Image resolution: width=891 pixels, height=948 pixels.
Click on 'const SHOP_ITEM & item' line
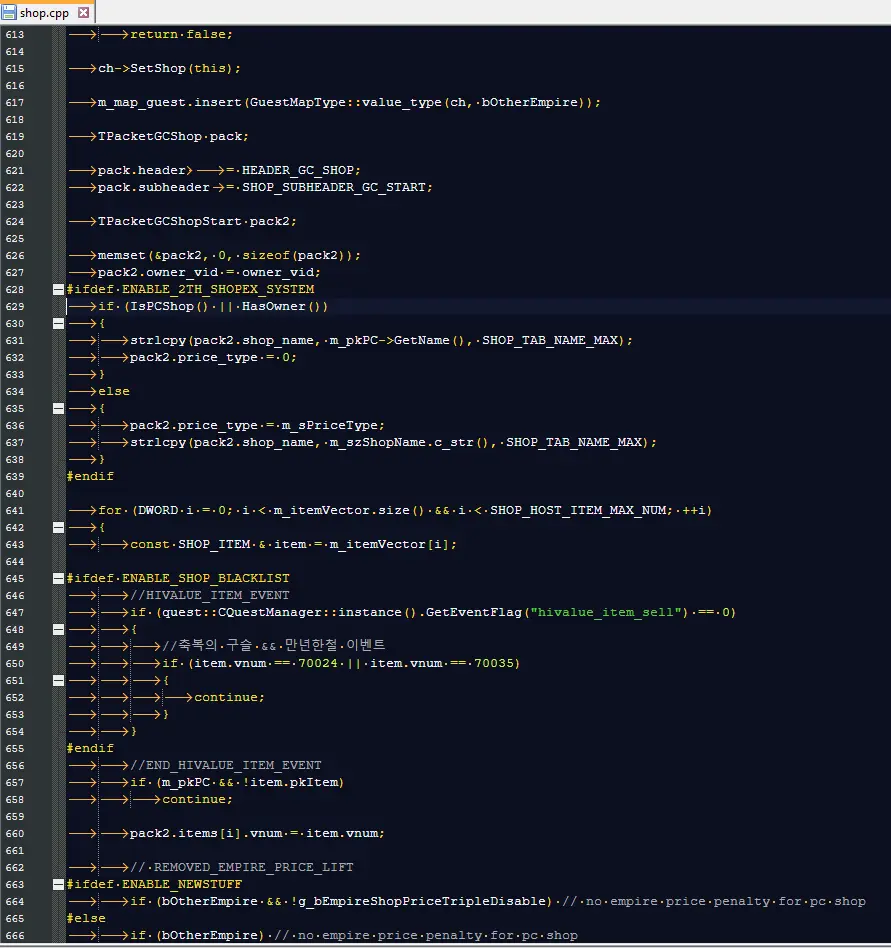(294, 545)
